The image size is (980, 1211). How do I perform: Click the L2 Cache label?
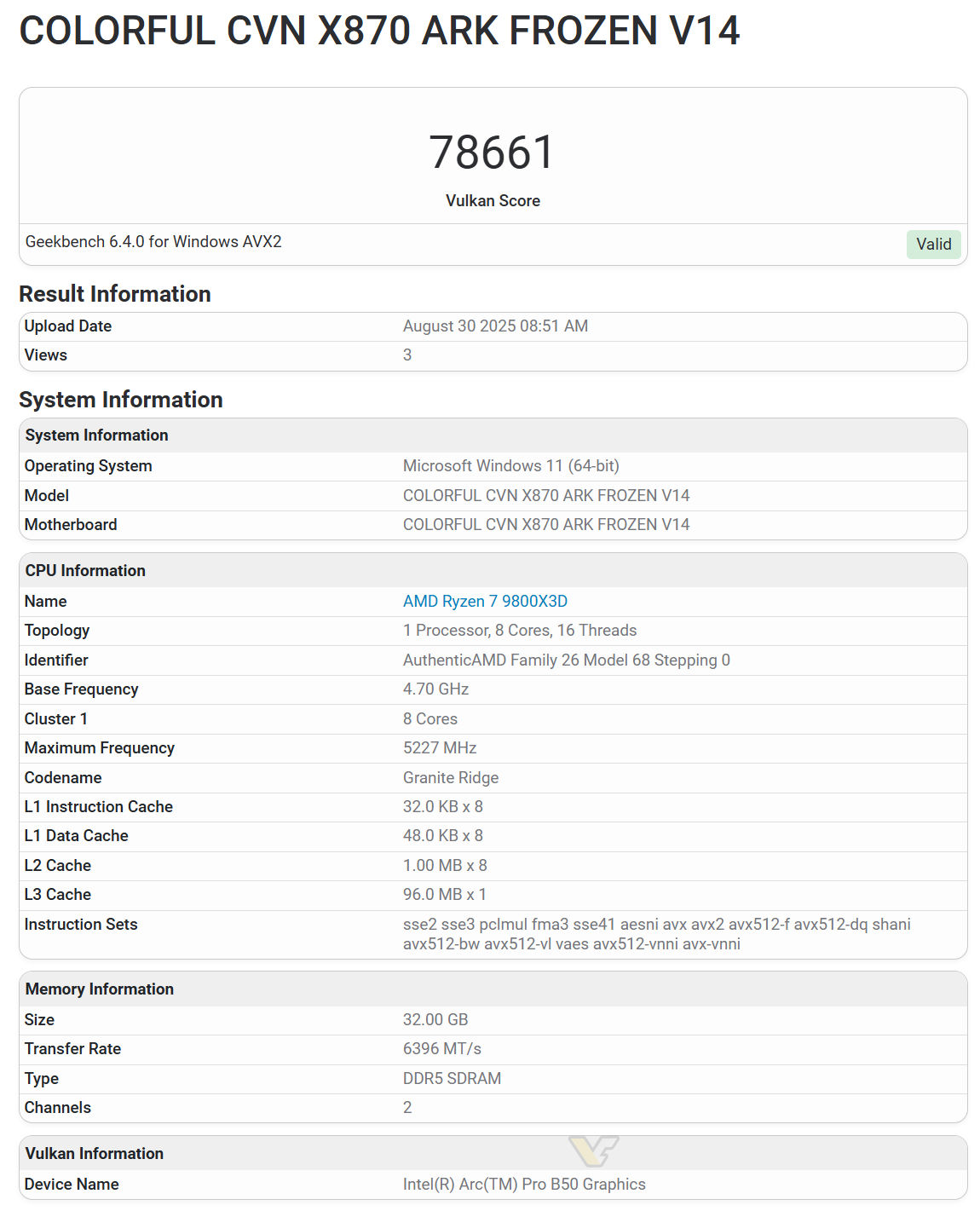pyautogui.click(x=58, y=866)
